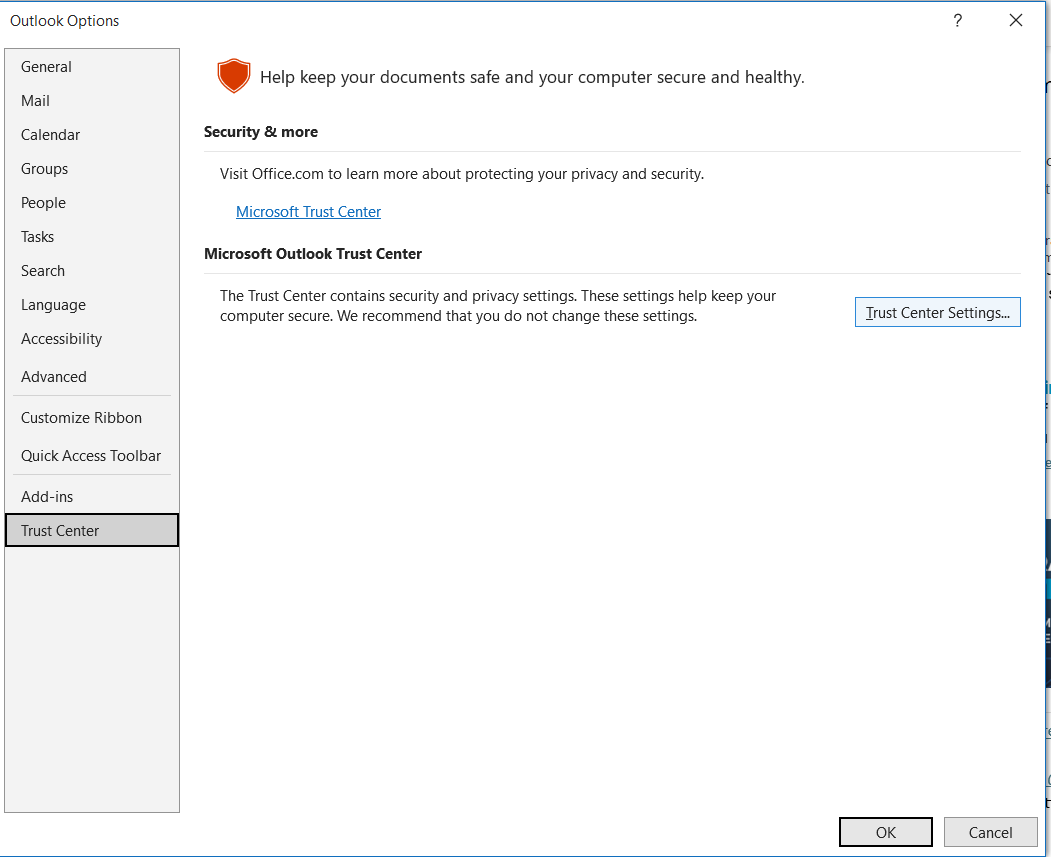Confirm options with the OK button
The width and height of the screenshot is (1051, 857).
tap(885, 832)
